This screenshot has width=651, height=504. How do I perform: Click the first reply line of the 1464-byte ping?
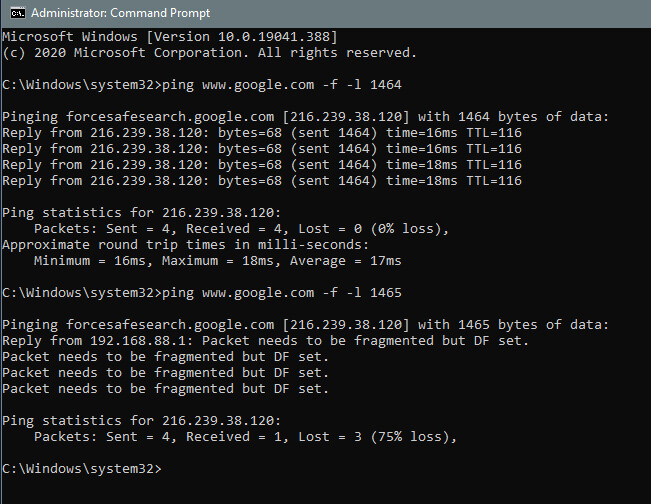262,132
